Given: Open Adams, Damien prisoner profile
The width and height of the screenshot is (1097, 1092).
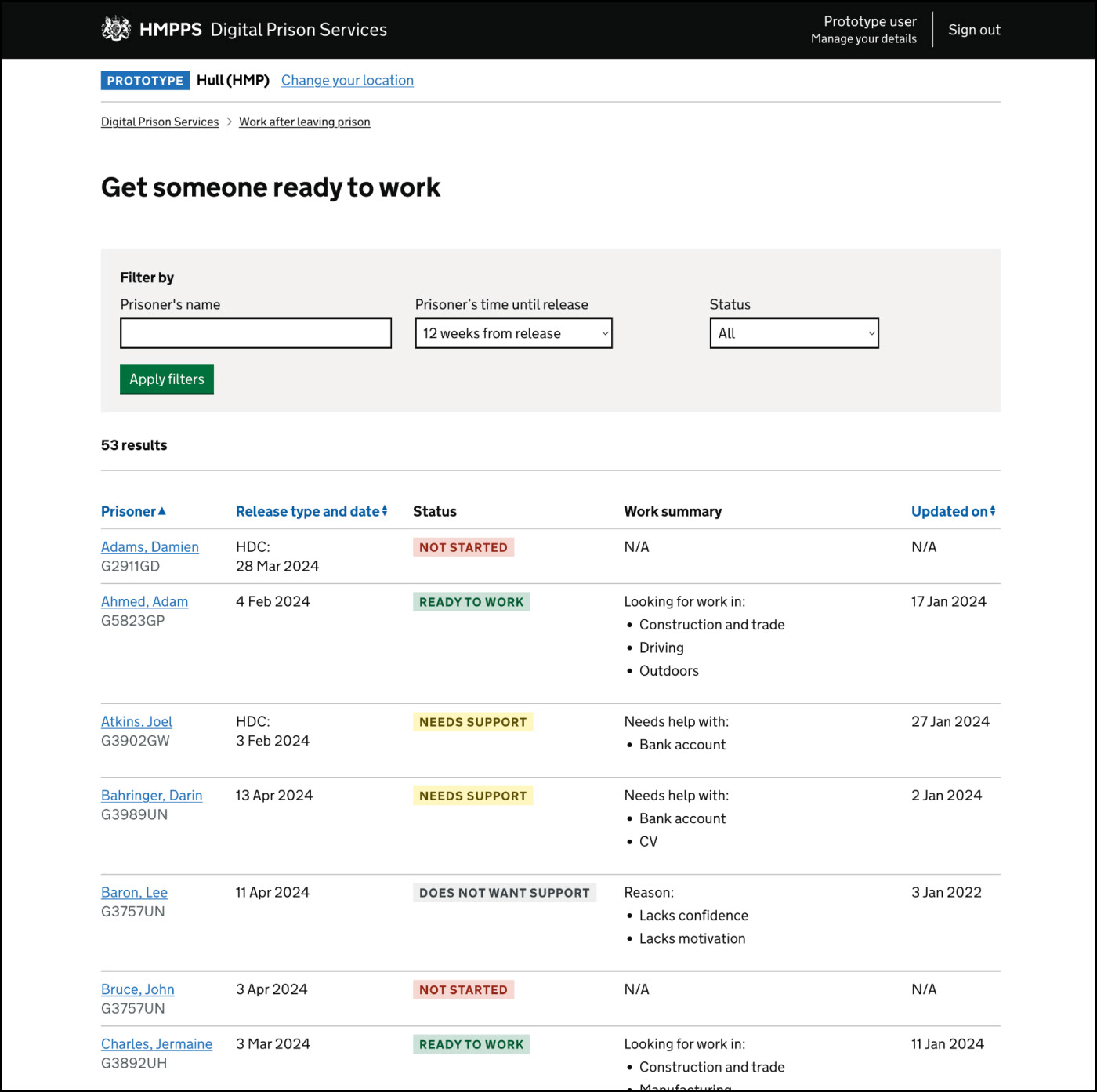Looking at the screenshot, I should coord(150,547).
